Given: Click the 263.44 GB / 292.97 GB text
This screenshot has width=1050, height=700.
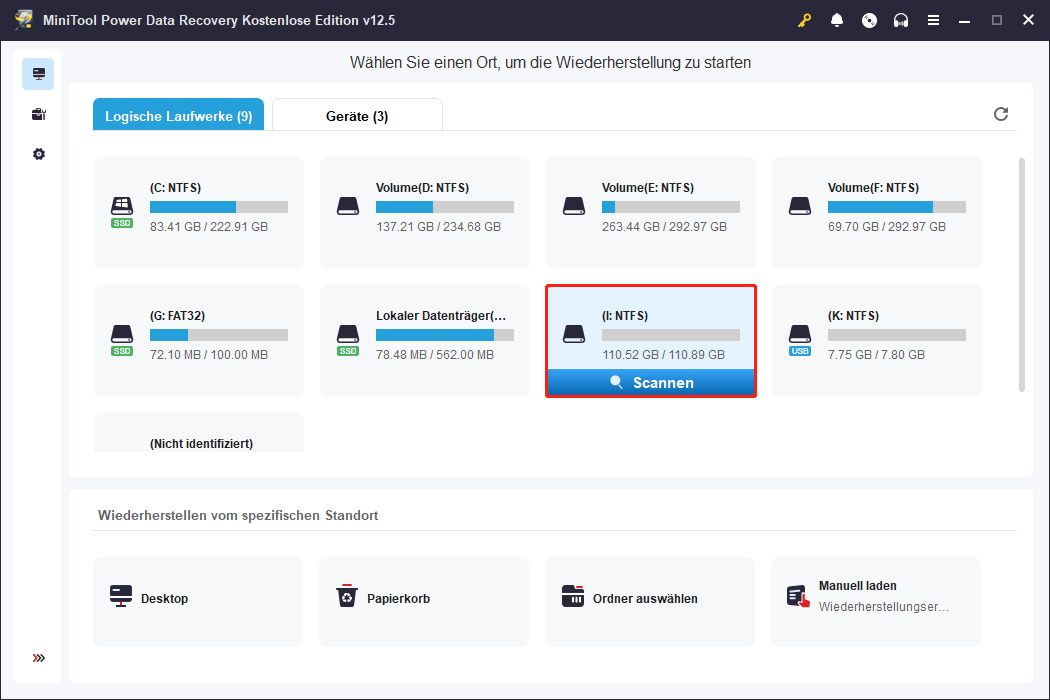Looking at the screenshot, I should pyautogui.click(x=664, y=226).
